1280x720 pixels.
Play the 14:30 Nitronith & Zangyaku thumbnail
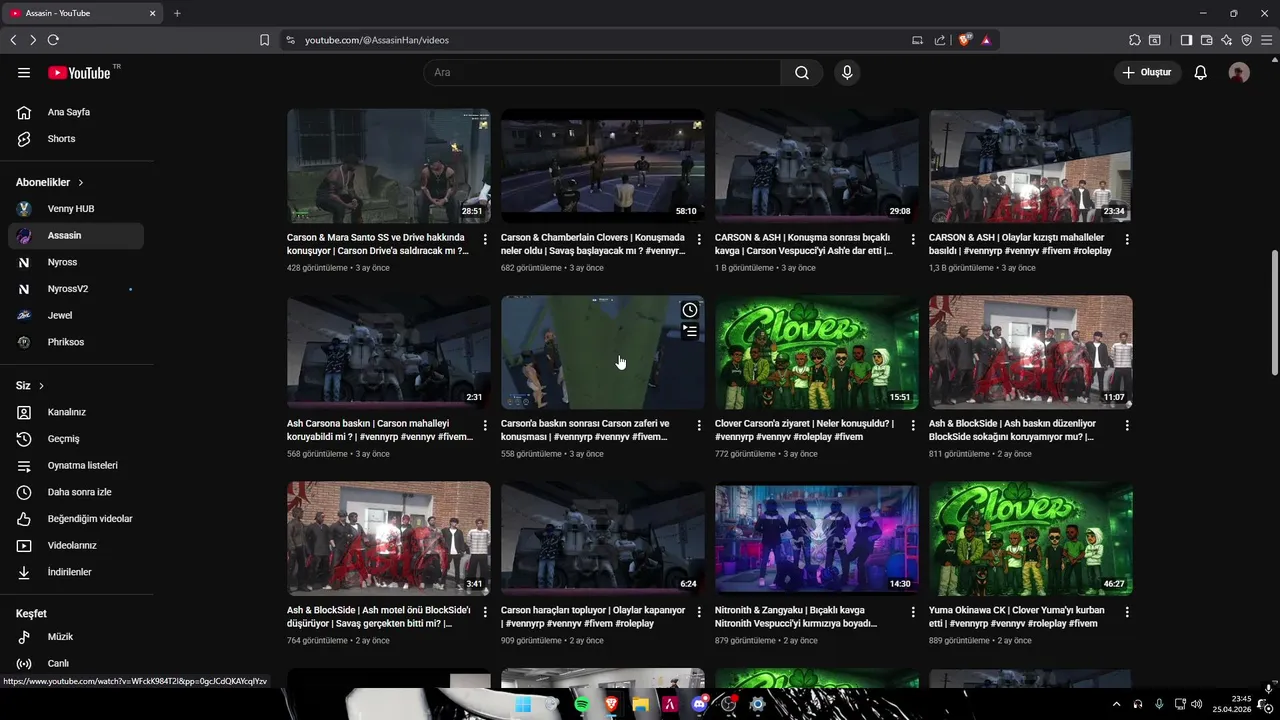pos(817,538)
